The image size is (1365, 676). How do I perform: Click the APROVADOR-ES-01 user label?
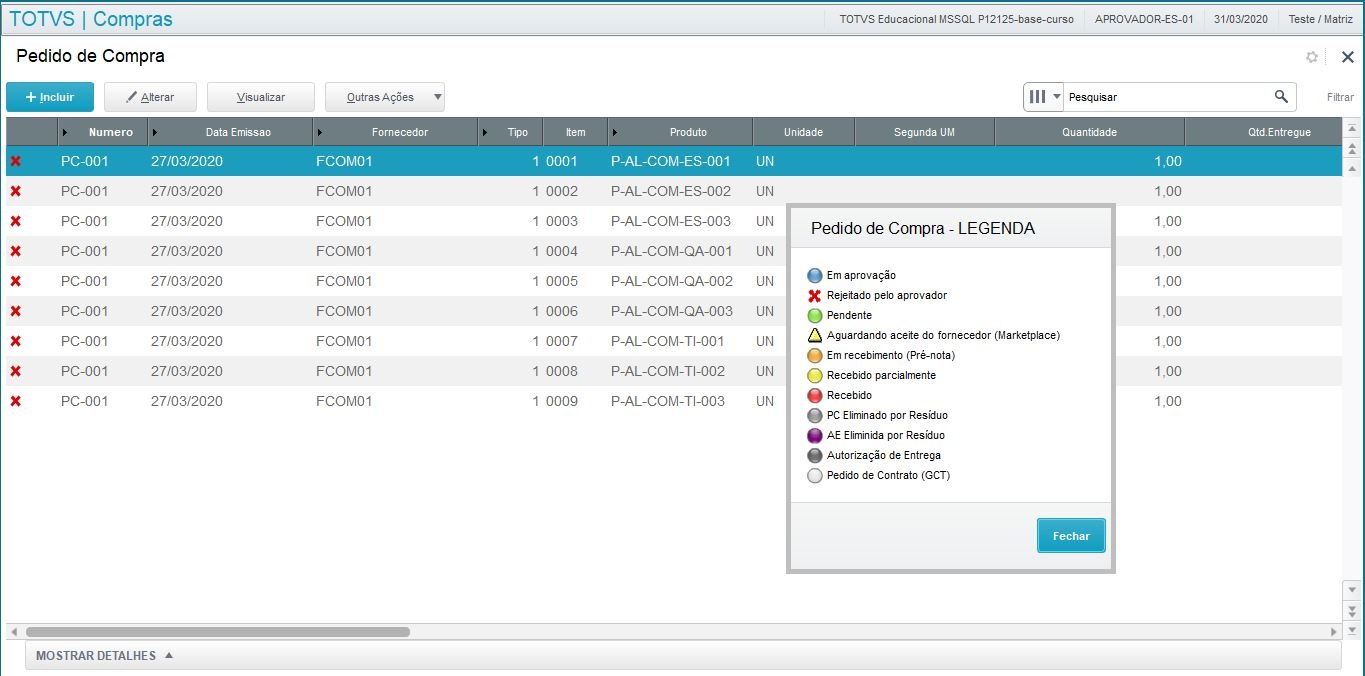point(1144,19)
